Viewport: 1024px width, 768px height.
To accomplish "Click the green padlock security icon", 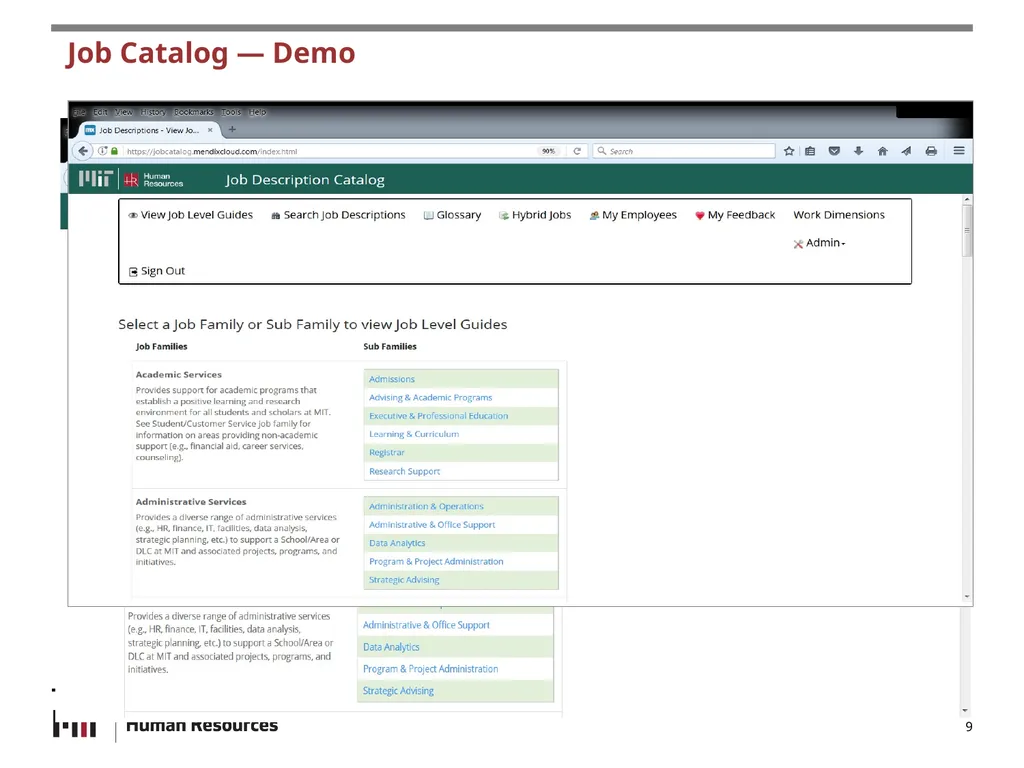I will [114, 151].
